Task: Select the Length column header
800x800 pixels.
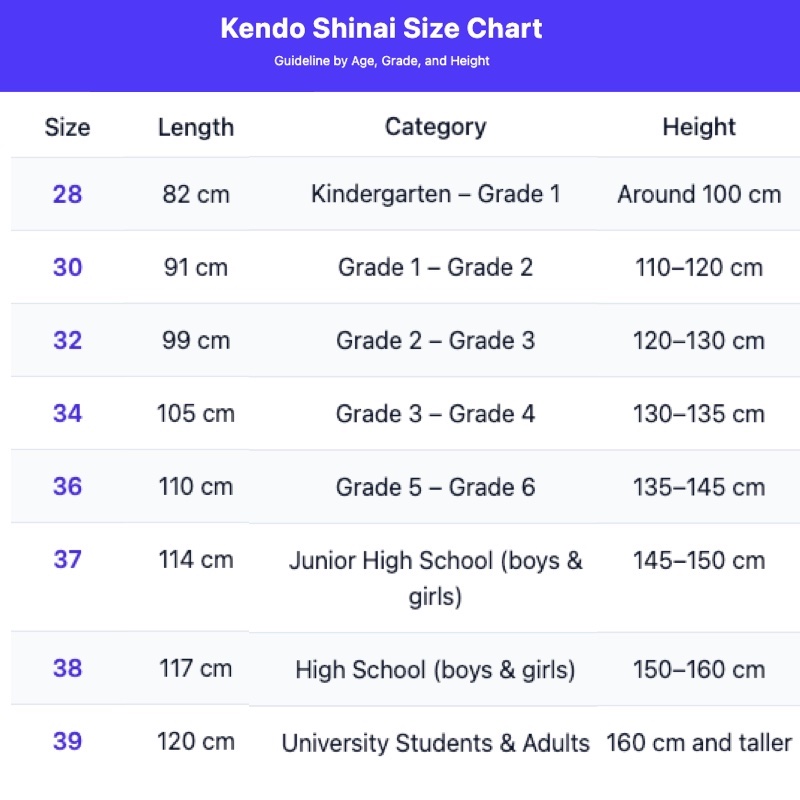Action: pos(196,127)
